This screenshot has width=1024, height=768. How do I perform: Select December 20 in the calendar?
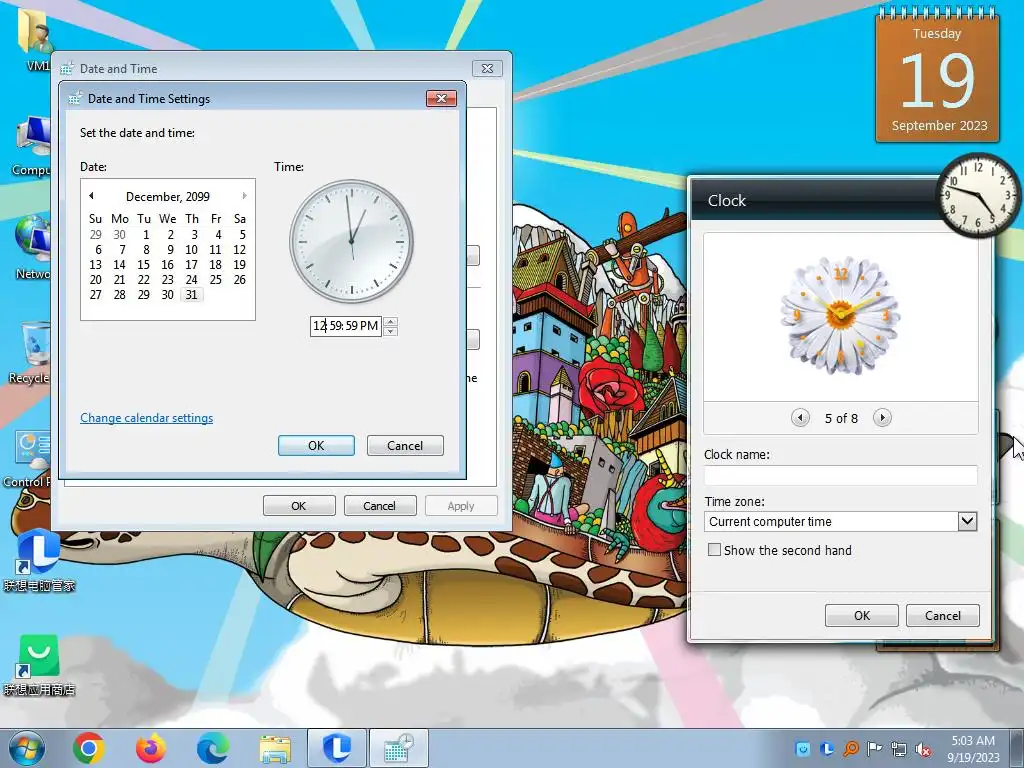(95, 280)
